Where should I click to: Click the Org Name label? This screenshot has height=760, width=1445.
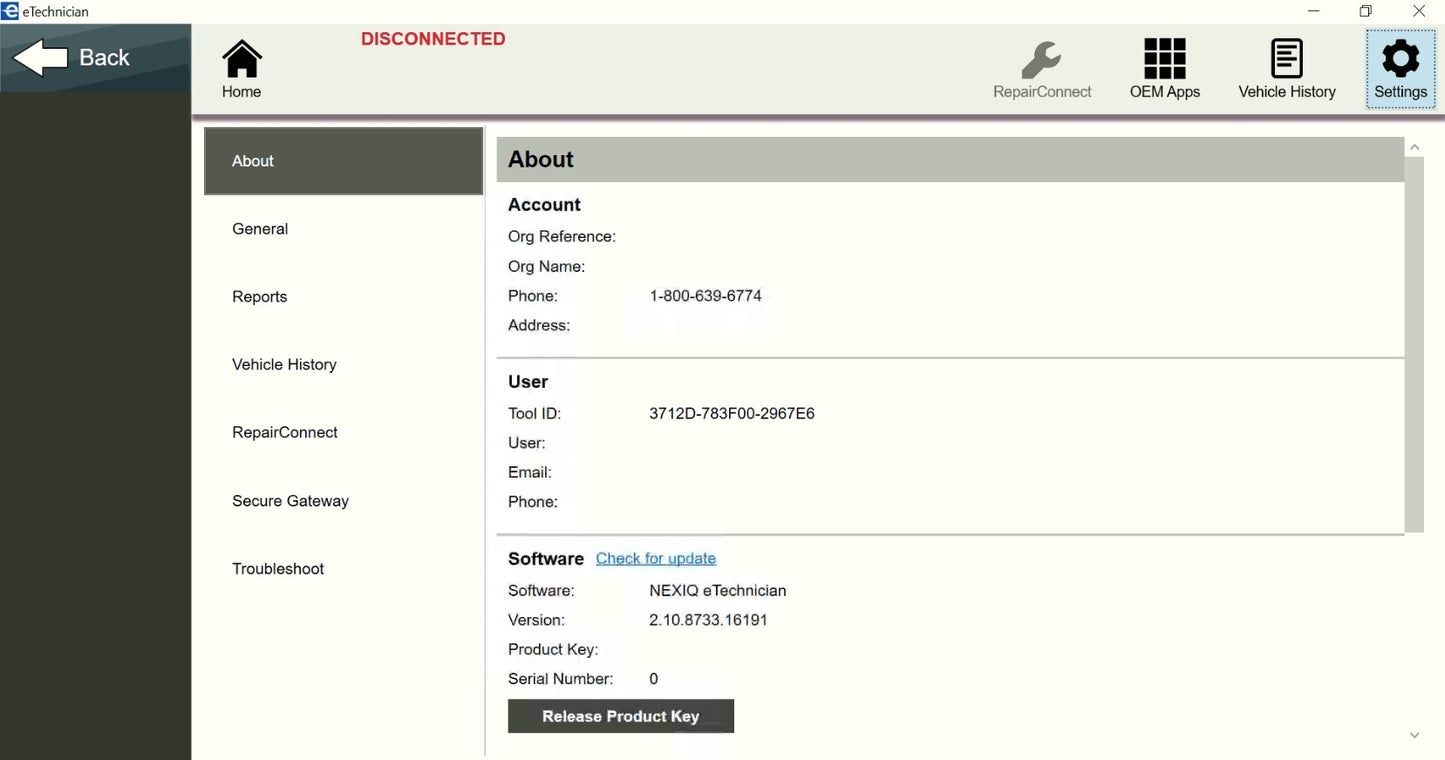(547, 267)
